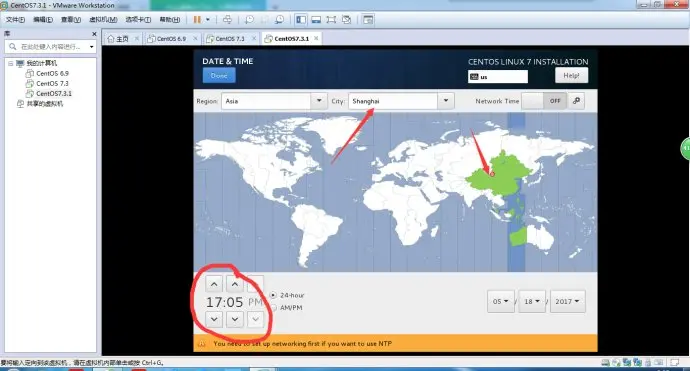
Task: Click the pause virtual machine toolbar icon
Action: (x=197, y=19)
